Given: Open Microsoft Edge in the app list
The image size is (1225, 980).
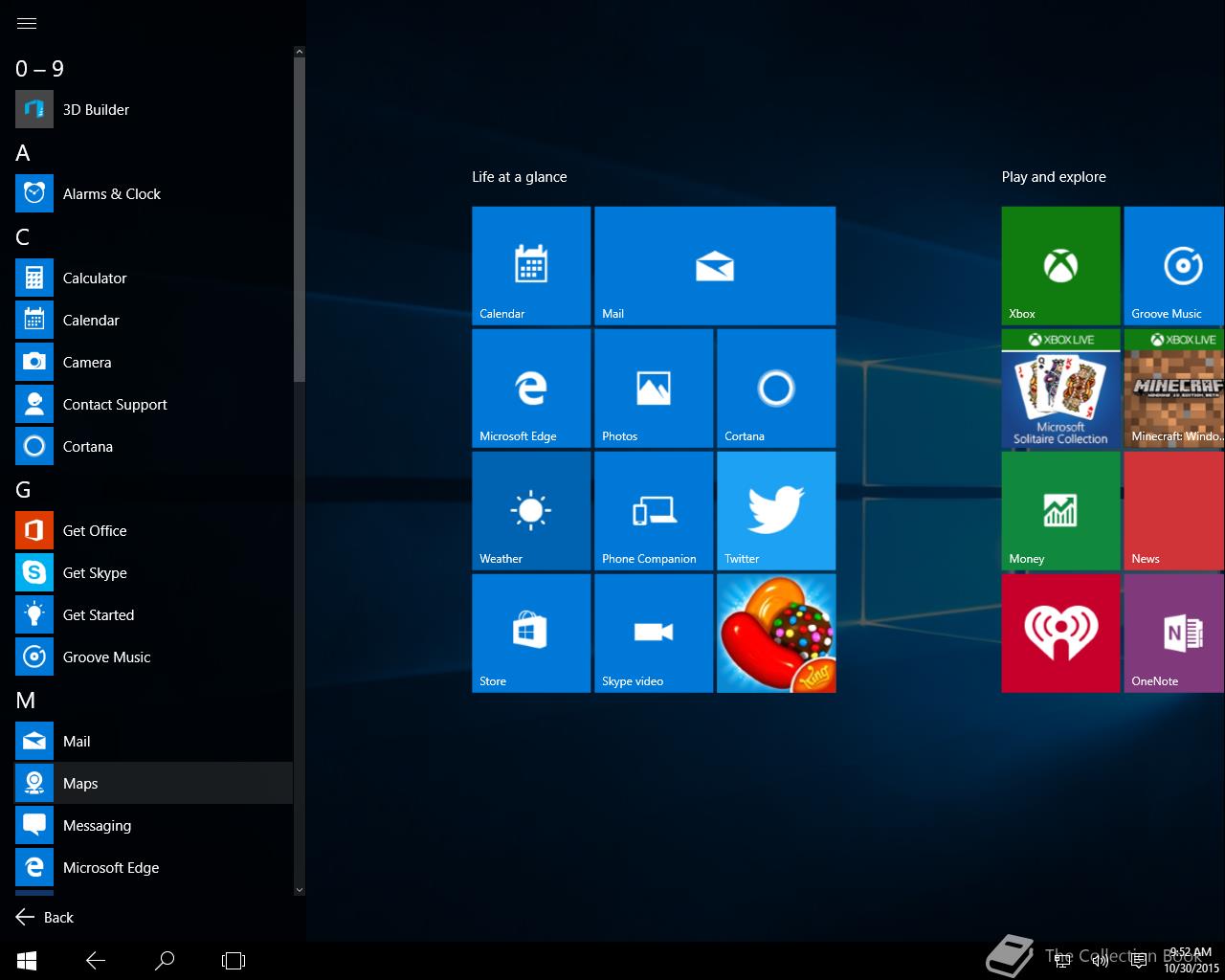Looking at the screenshot, I should tap(153, 867).
